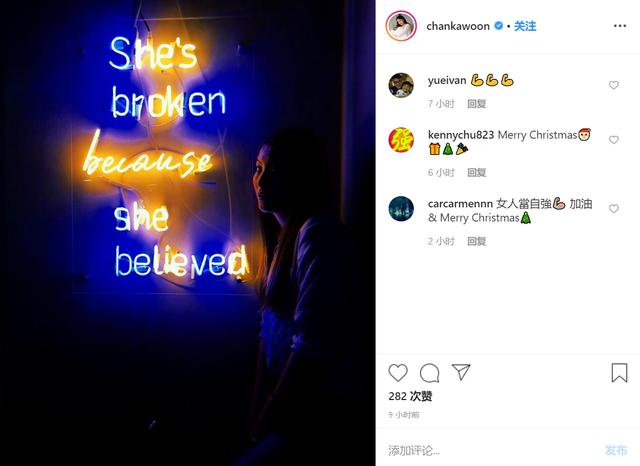Reply to carcarmennn's comment
The width and height of the screenshot is (640, 466).
point(476,241)
